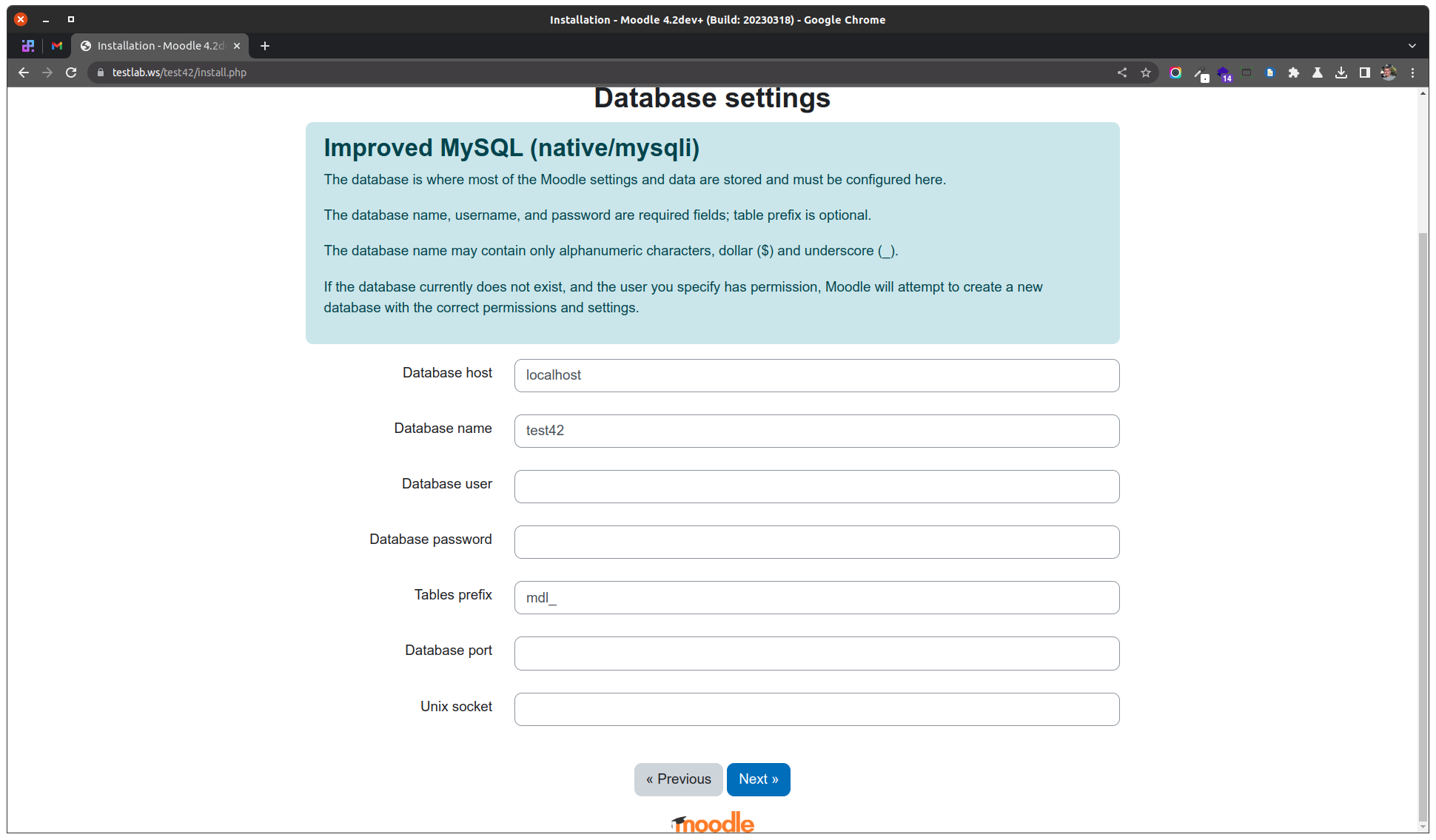This screenshot has height=840, width=1436.
Task: Click the Next » button
Action: [758, 779]
